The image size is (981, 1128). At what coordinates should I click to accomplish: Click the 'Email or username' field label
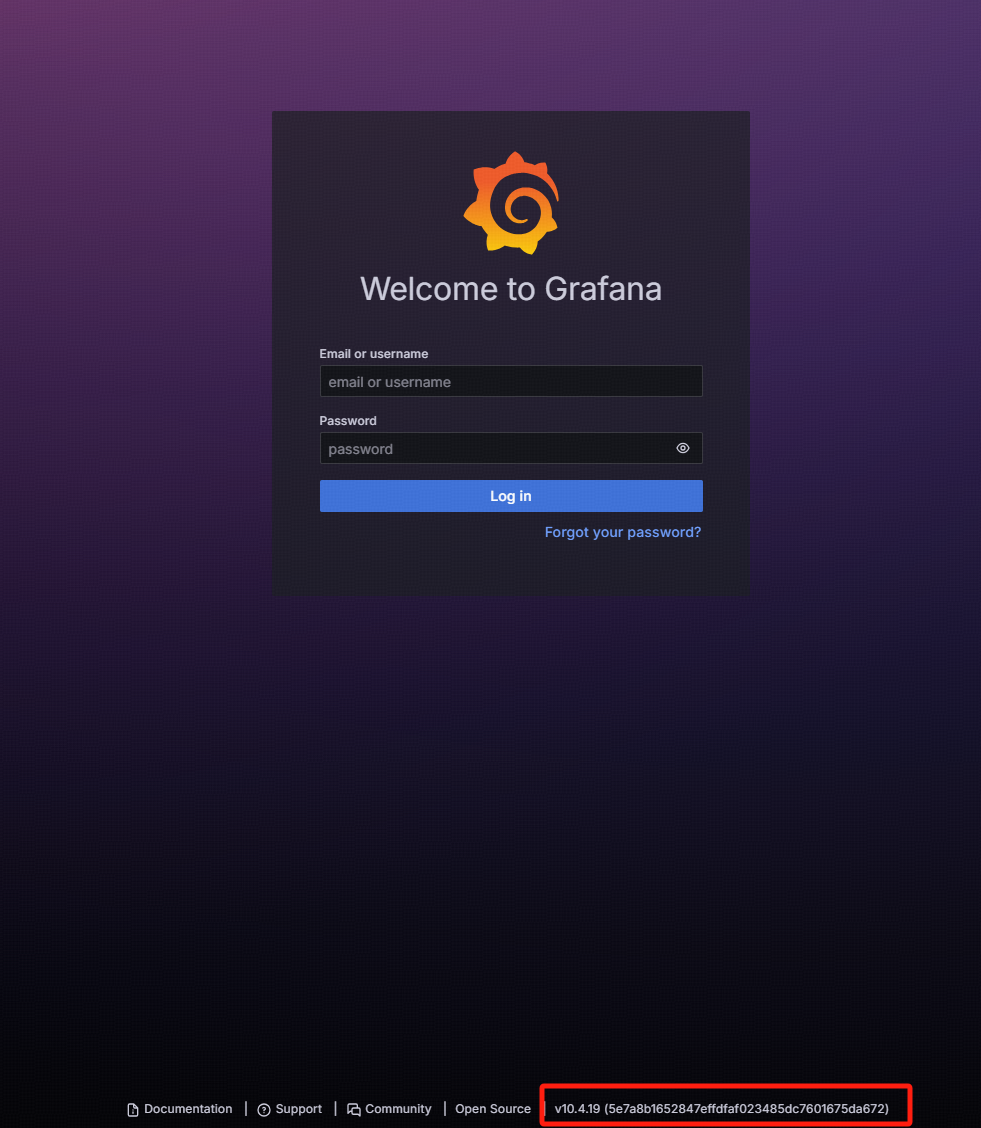coord(374,354)
